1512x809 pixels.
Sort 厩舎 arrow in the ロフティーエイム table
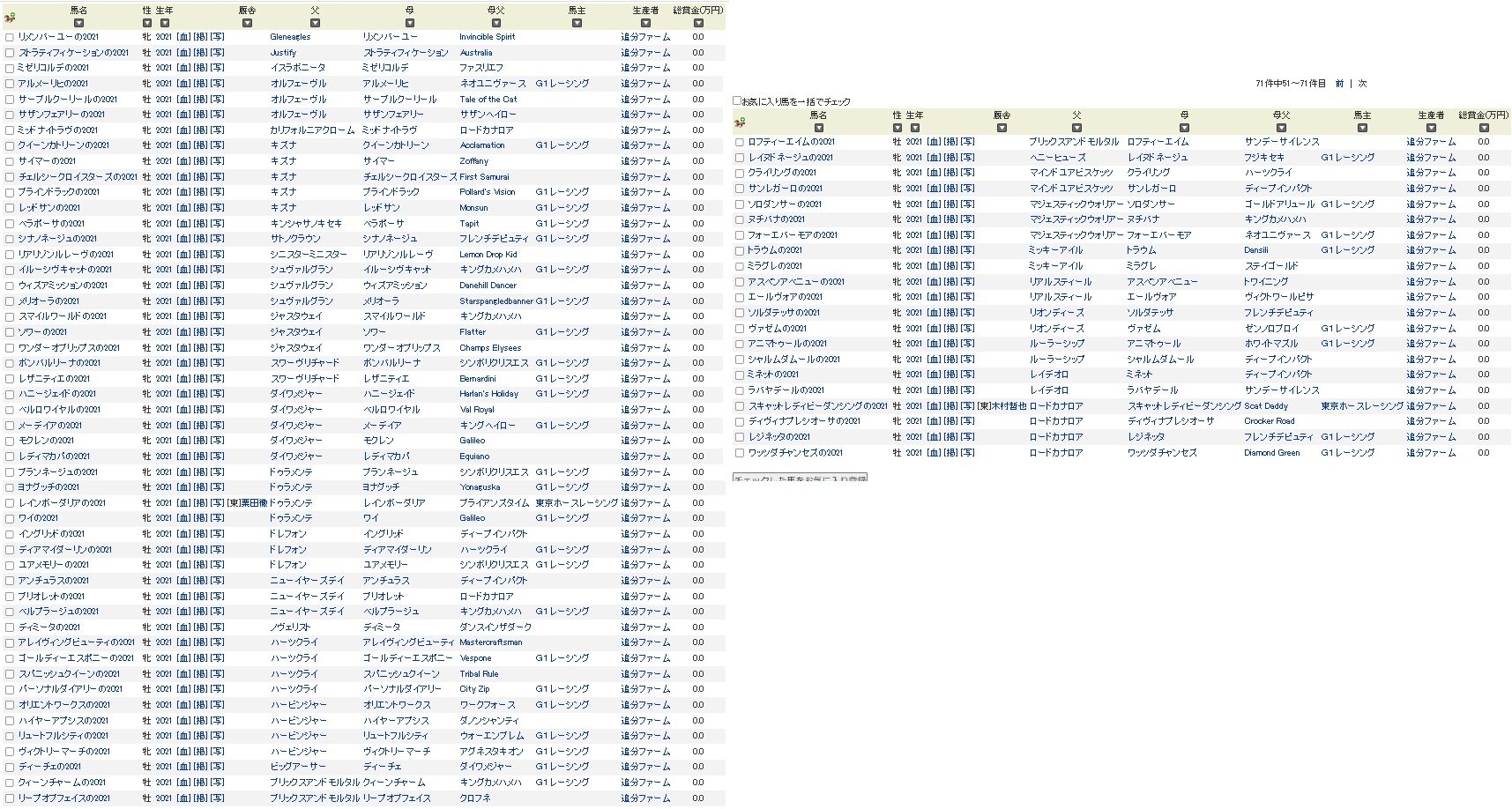coord(1002,129)
